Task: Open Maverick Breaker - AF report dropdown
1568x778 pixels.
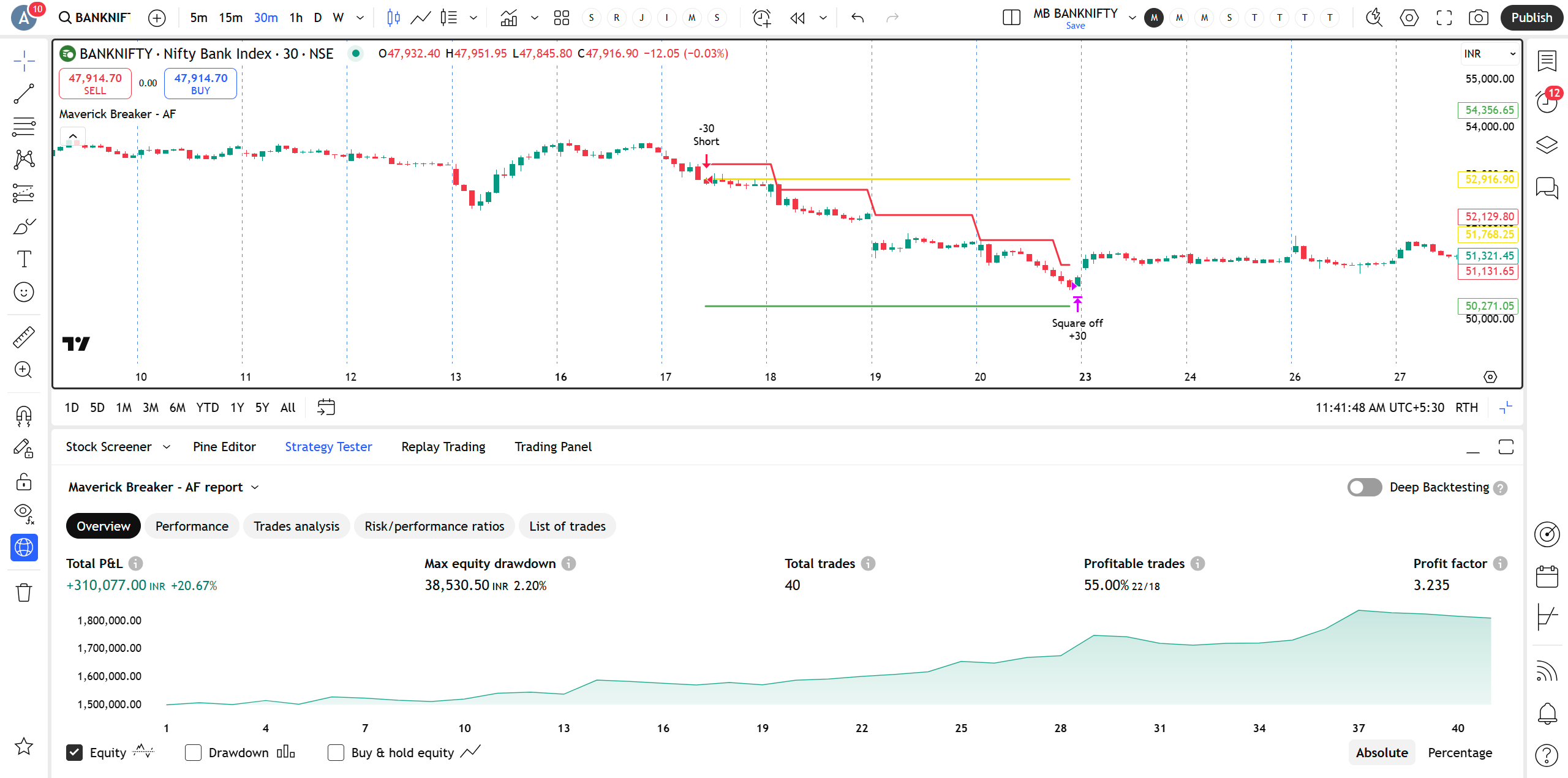Action: pos(164,487)
